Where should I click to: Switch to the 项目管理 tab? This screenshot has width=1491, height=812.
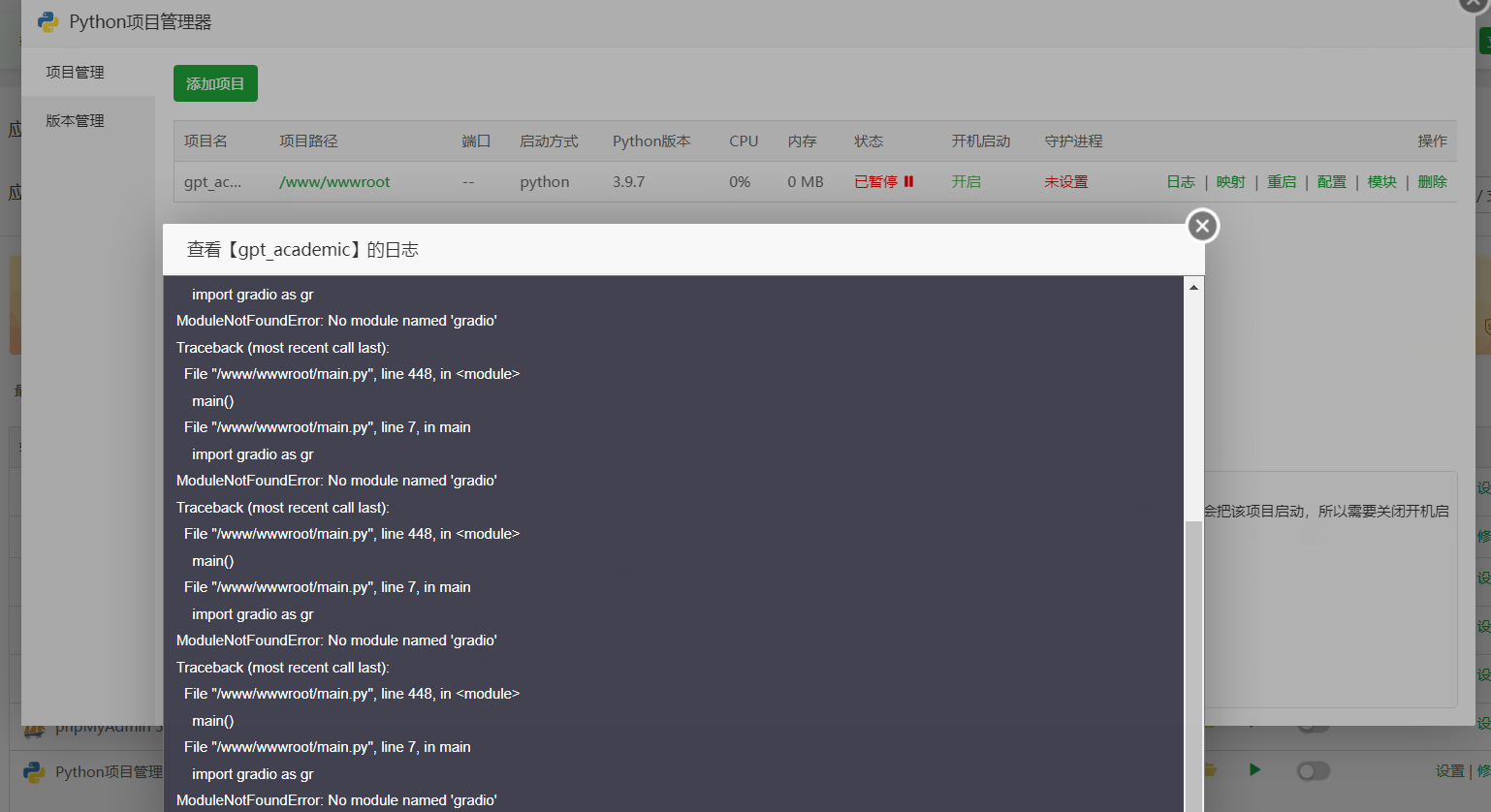(73, 72)
